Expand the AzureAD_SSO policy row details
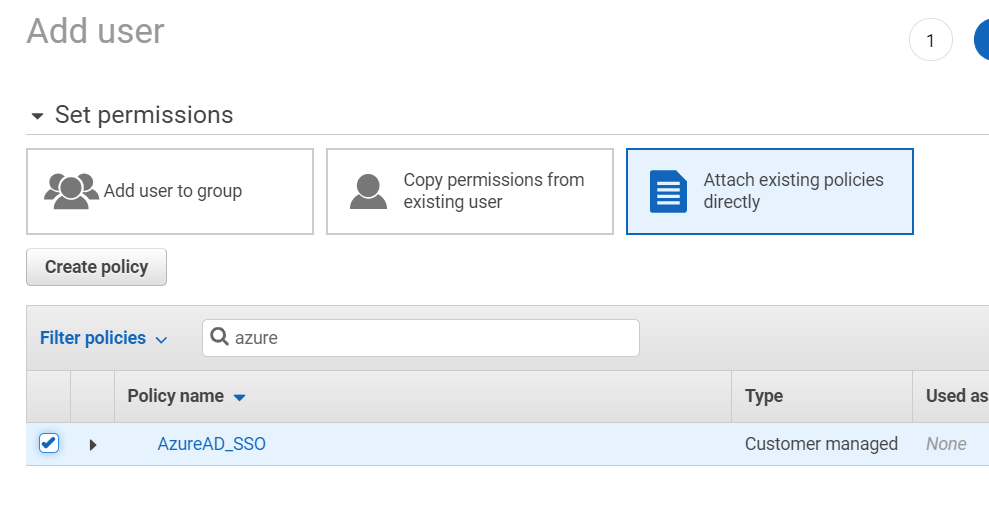This screenshot has width=989, height=527. click(93, 444)
